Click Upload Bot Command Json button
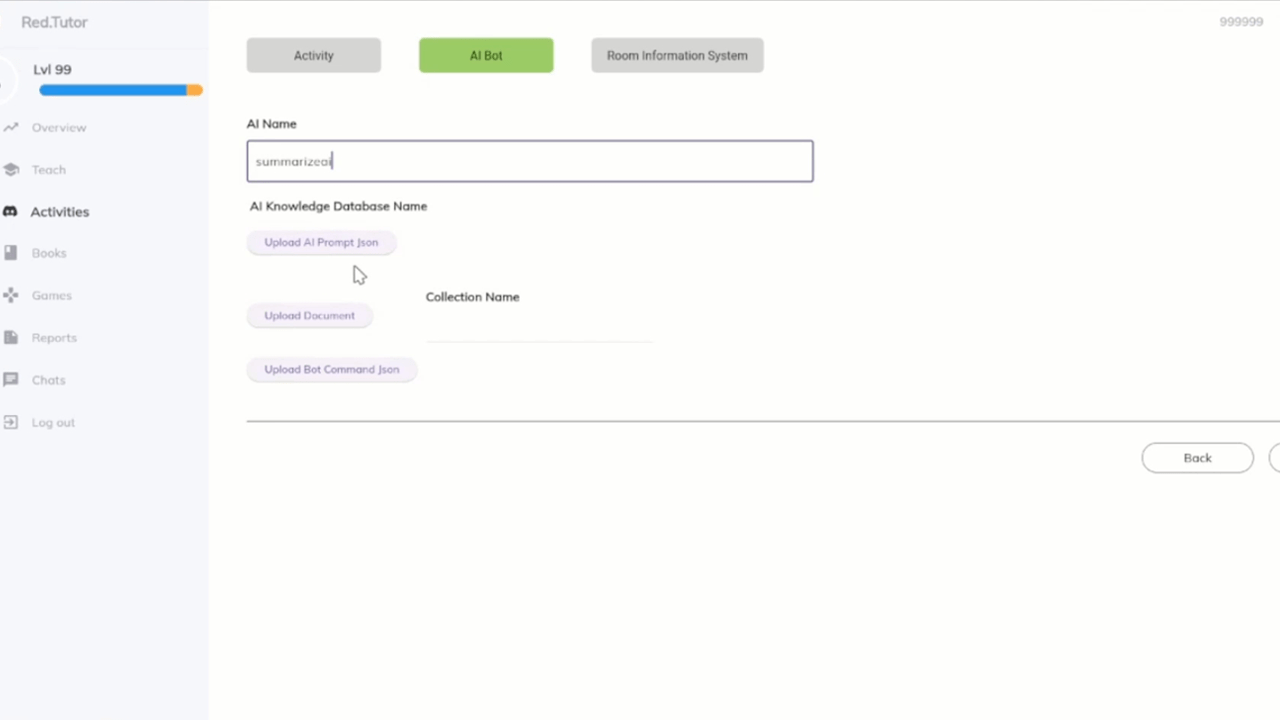The width and height of the screenshot is (1280, 720). [x=331, y=370]
